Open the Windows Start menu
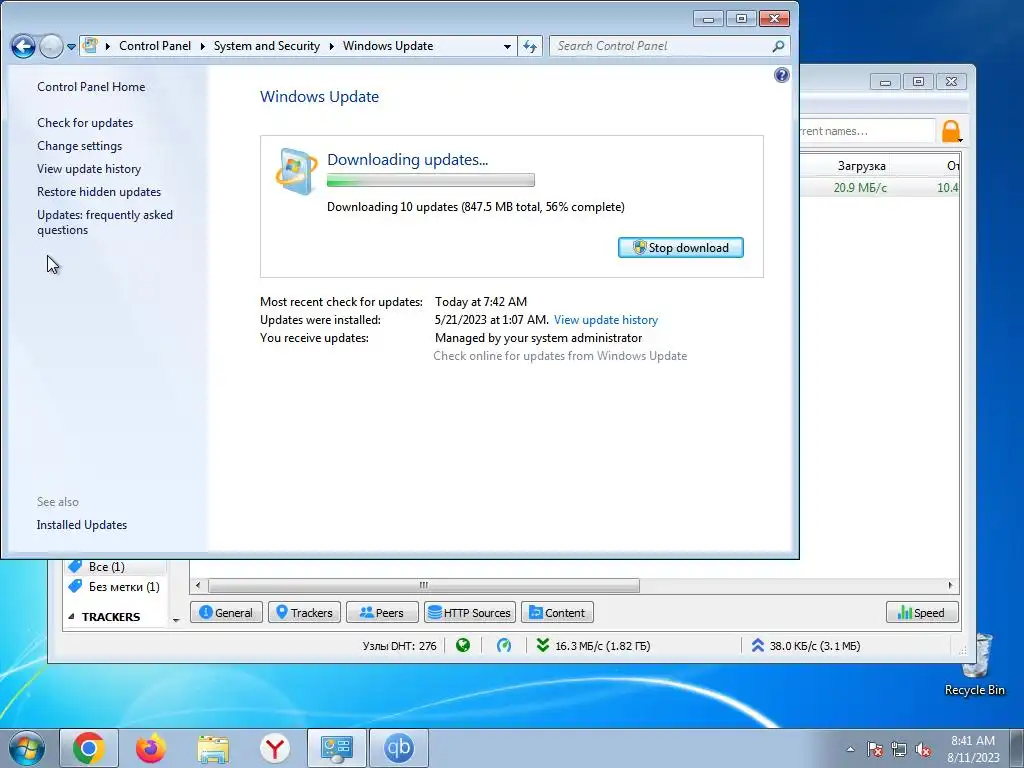The width and height of the screenshot is (1024, 768). pos(26,748)
